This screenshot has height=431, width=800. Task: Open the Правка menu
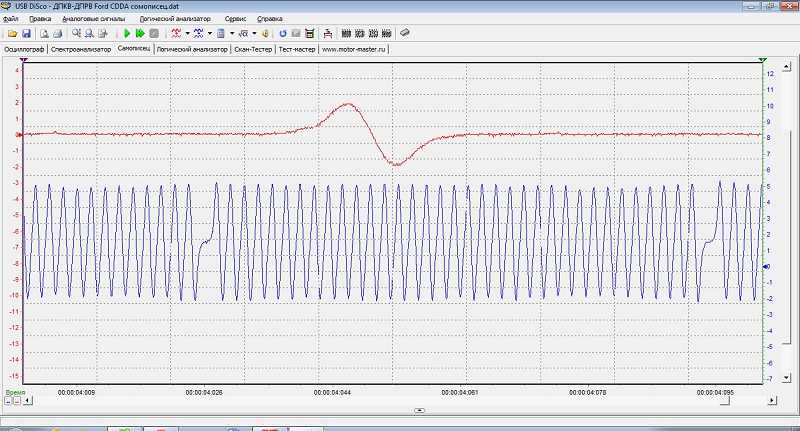pos(40,19)
